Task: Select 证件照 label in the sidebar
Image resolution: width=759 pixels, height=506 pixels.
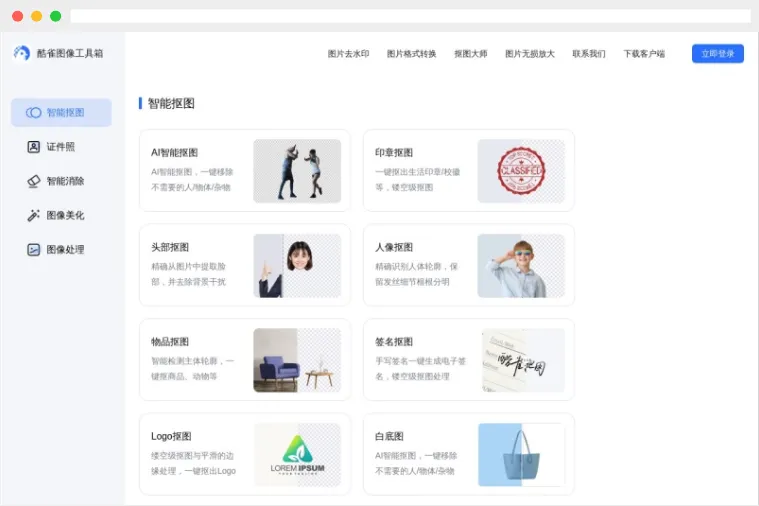Action: pos(61,147)
